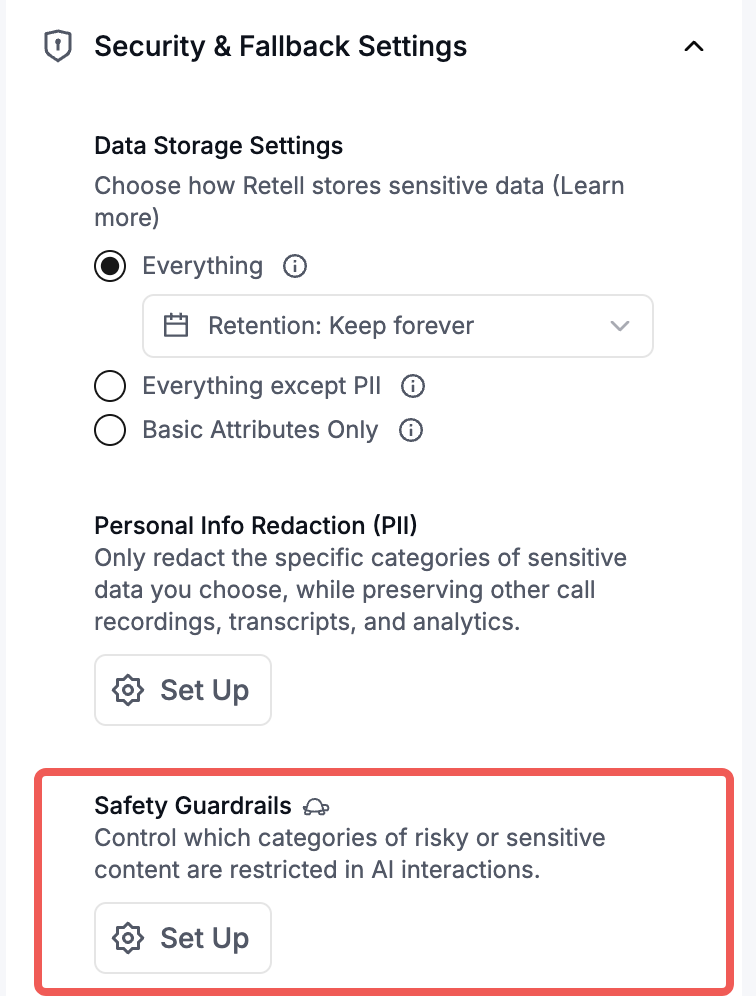Click the turtle icon next to Safety Guardrails
The height and width of the screenshot is (996, 756).
pos(316,807)
